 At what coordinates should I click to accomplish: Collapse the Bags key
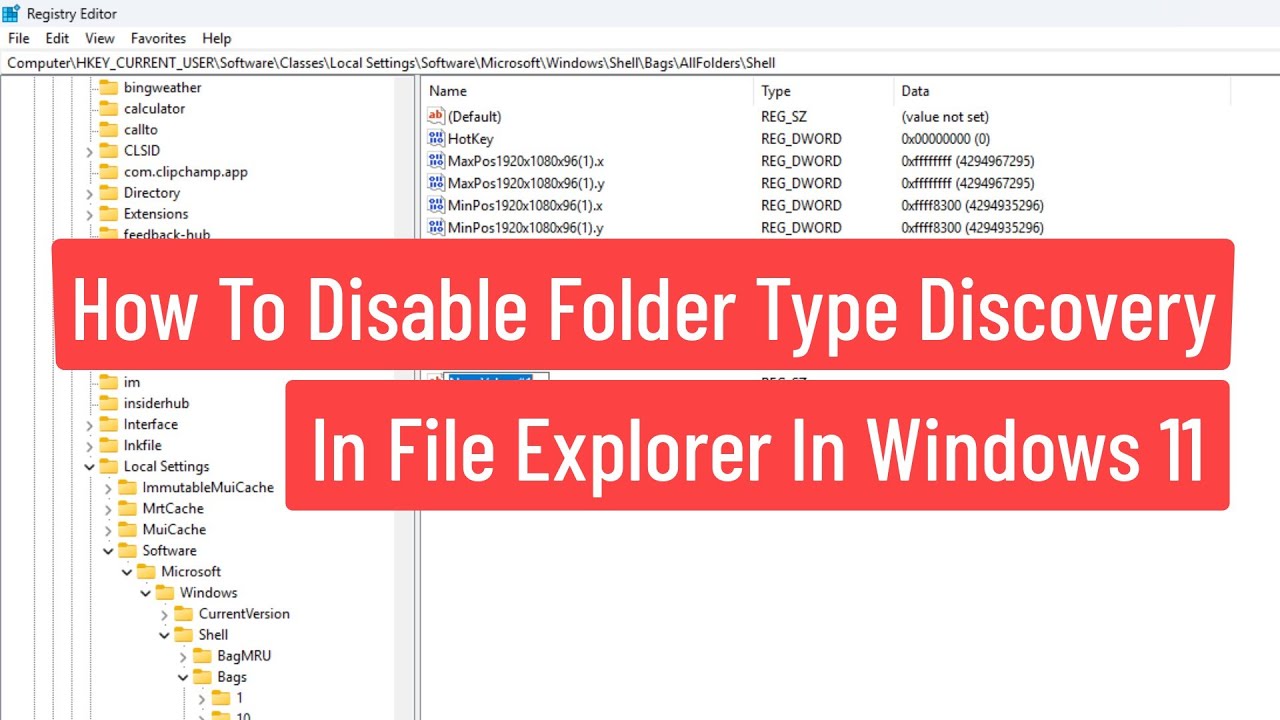click(183, 677)
